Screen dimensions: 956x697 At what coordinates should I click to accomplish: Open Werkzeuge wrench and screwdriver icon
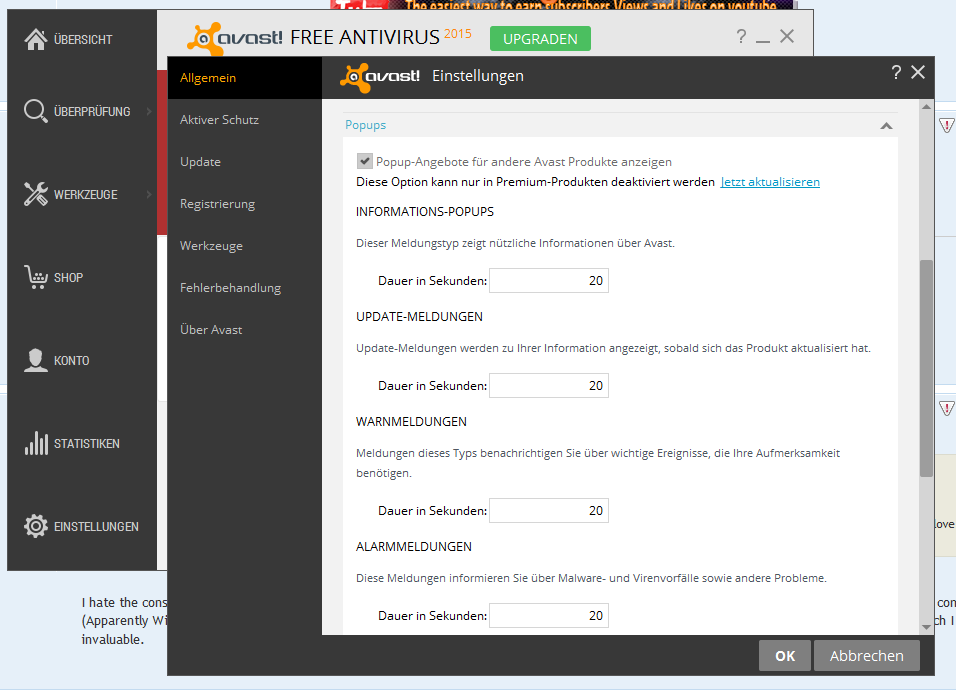click(x=35, y=194)
